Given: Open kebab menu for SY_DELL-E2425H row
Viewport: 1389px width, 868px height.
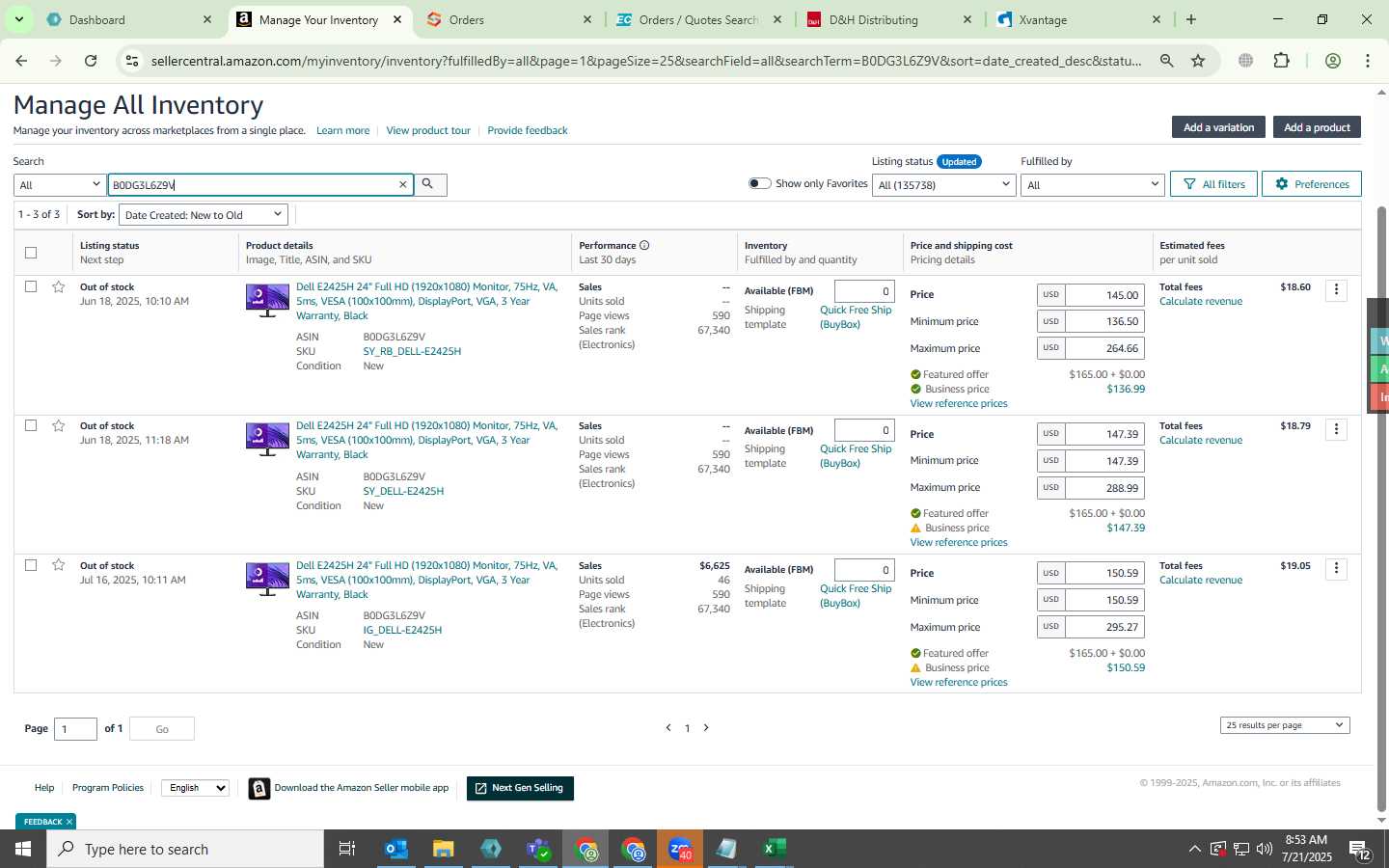Looking at the screenshot, I should click(1336, 429).
